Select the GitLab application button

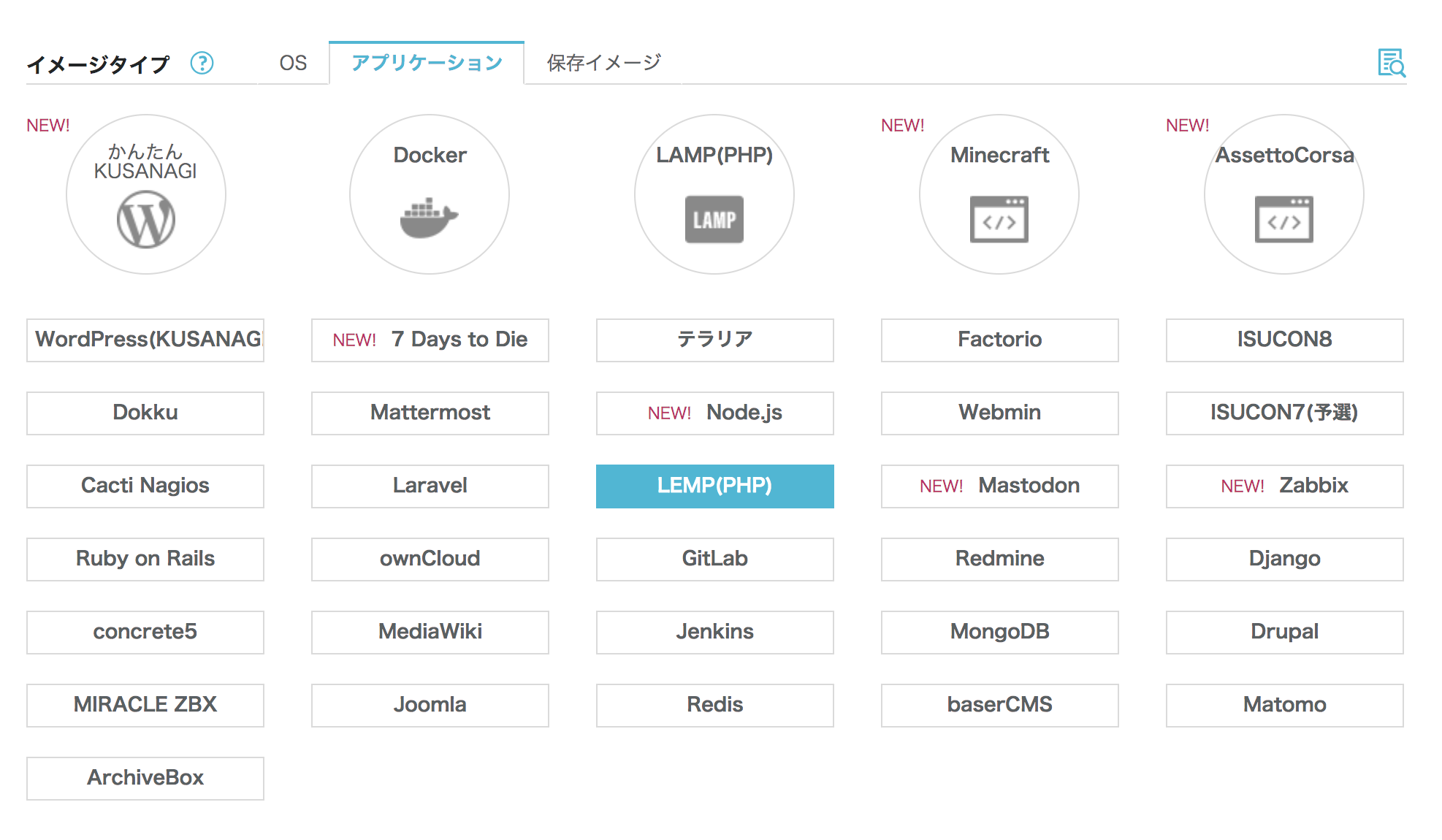pyautogui.click(x=714, y=559)
